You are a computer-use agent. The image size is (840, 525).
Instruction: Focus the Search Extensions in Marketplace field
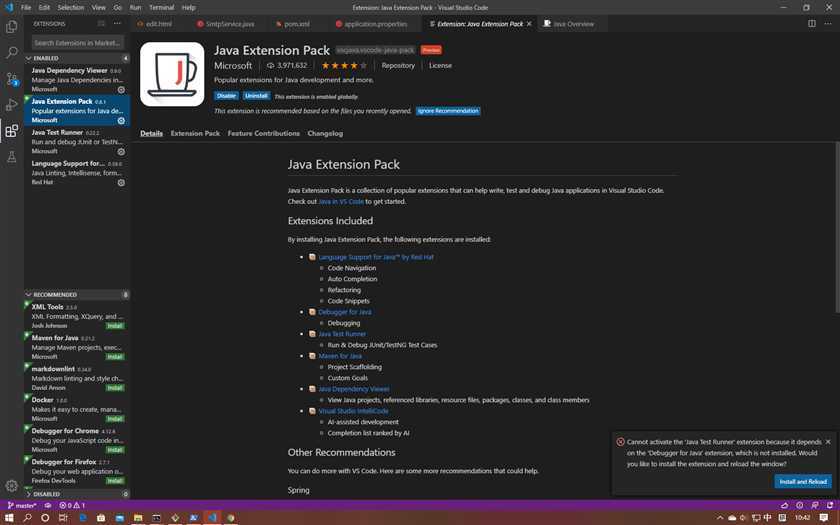[x=78, y=42]
